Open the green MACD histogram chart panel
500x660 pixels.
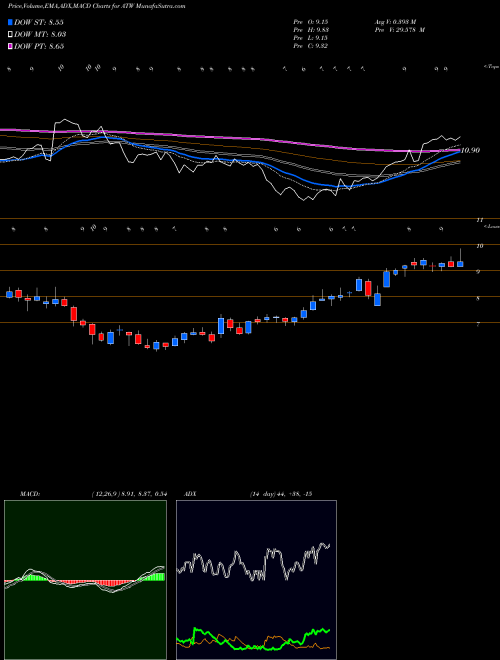(x=85, y=580)
